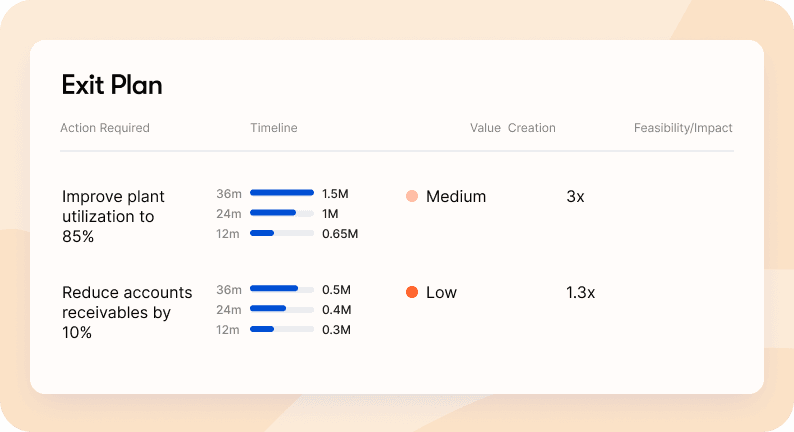This screenshot has width=794, height=432.
Task: Click the 3x feasibility value
Action: 575,197
